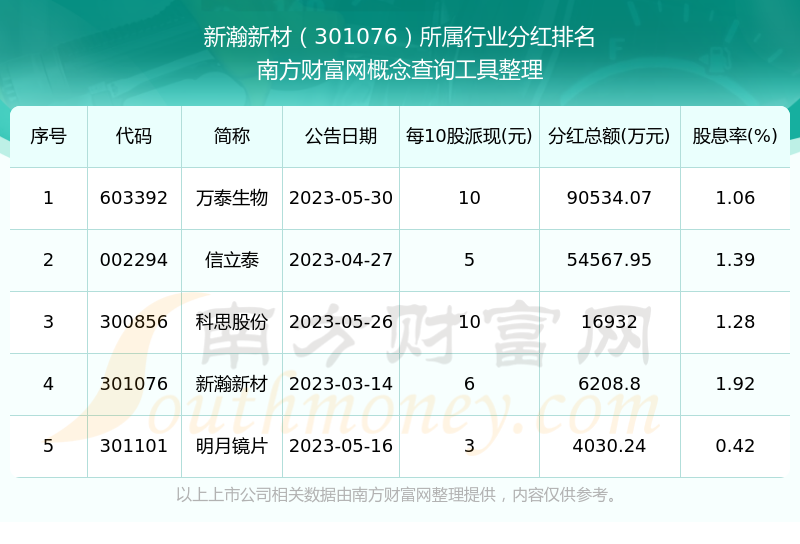Click the title text 新瀚新材（301076）所属行业分红排名
800x544 pixels.
399,37
